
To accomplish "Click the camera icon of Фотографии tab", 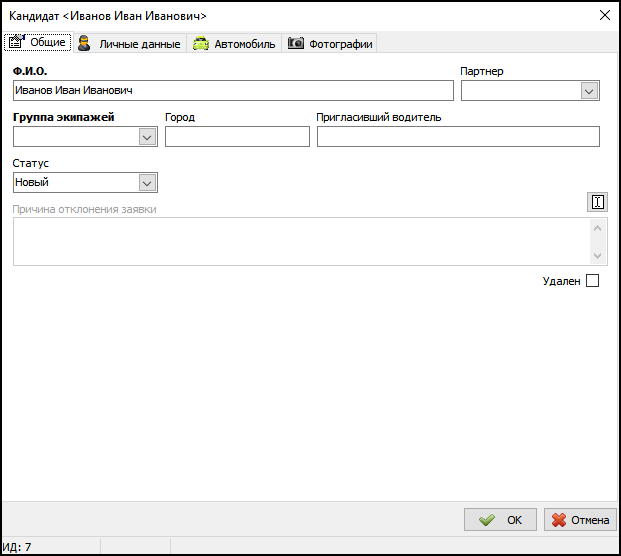I will coord(295,43).
